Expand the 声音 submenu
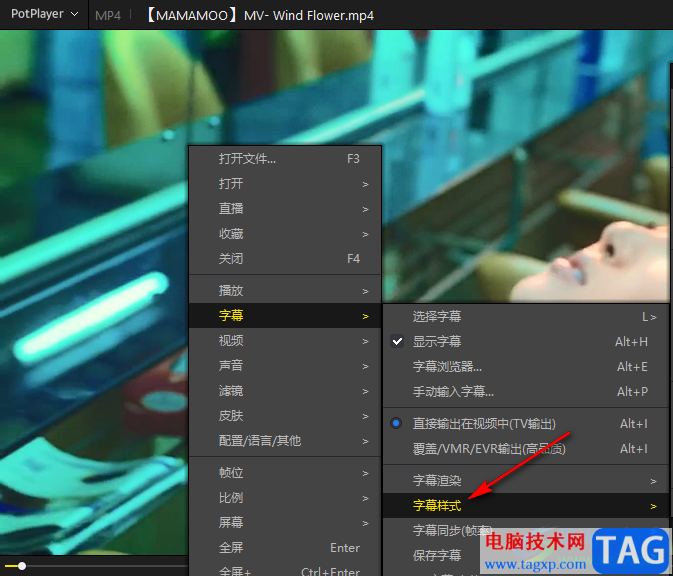This screenshot has width=673, height=576. coord(285,366)
